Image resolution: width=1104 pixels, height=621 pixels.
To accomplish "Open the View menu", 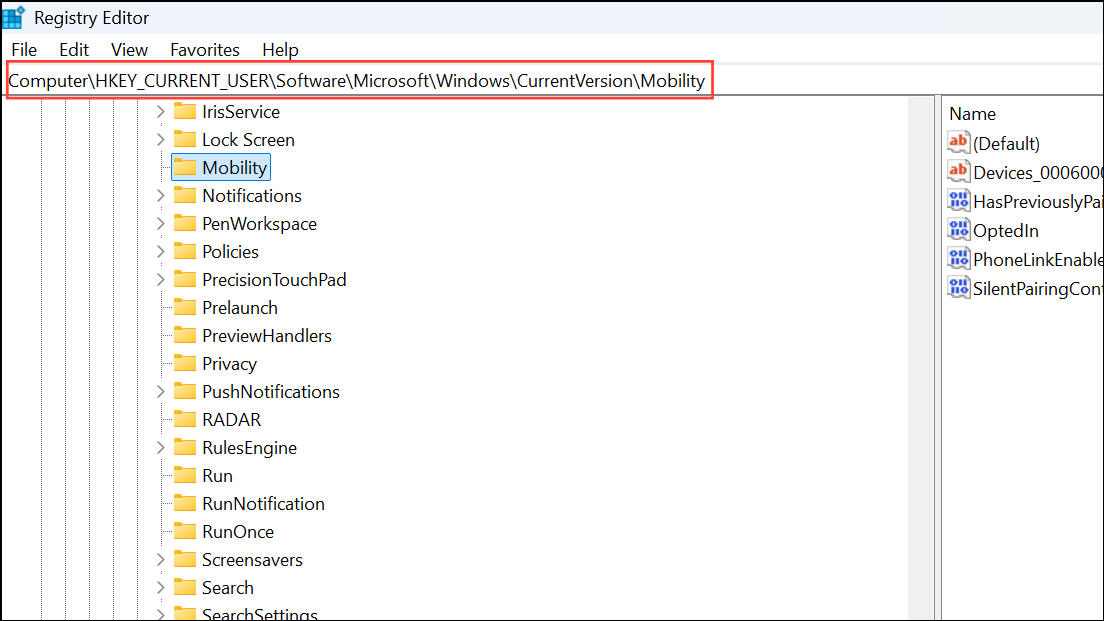I will 130,50.
